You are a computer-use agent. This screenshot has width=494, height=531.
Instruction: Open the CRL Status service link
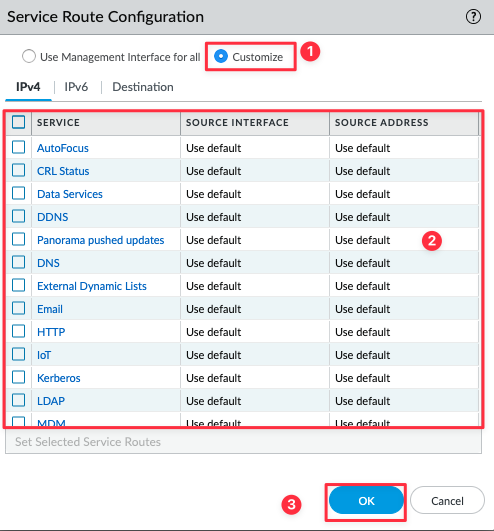coord(63,171)
